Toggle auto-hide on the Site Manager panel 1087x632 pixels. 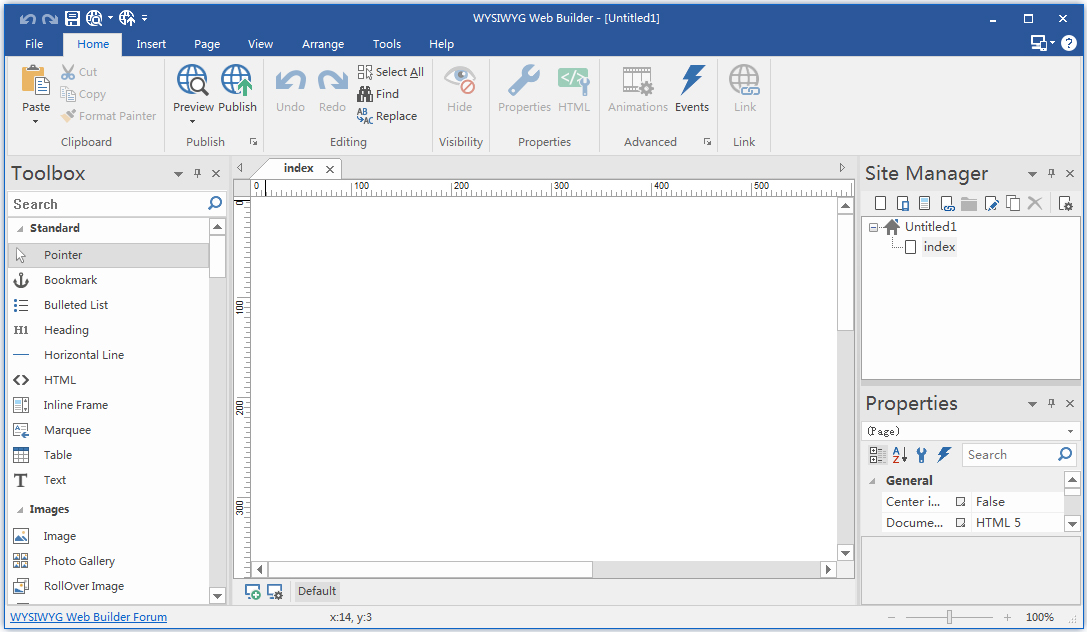pos(1051,173)
